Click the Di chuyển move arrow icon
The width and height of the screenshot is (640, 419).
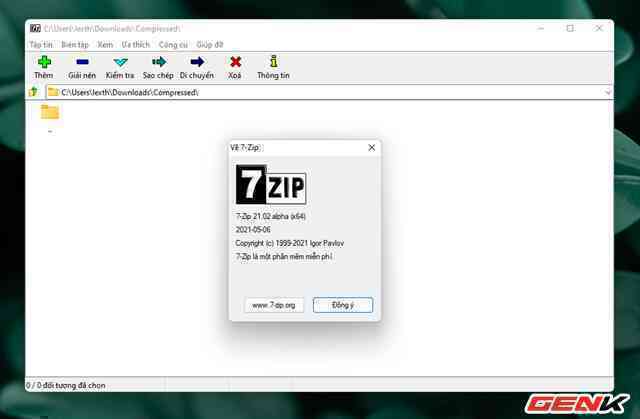tap(197, 62)
